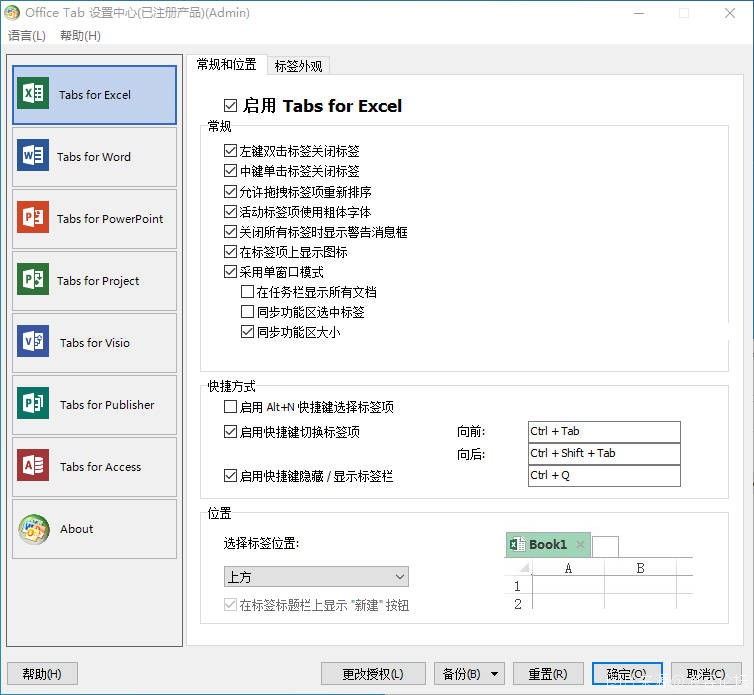Select the Tabs for Access label
This screenshot has height=695, width=754.
pyautogui.click(x=101, y=467)
